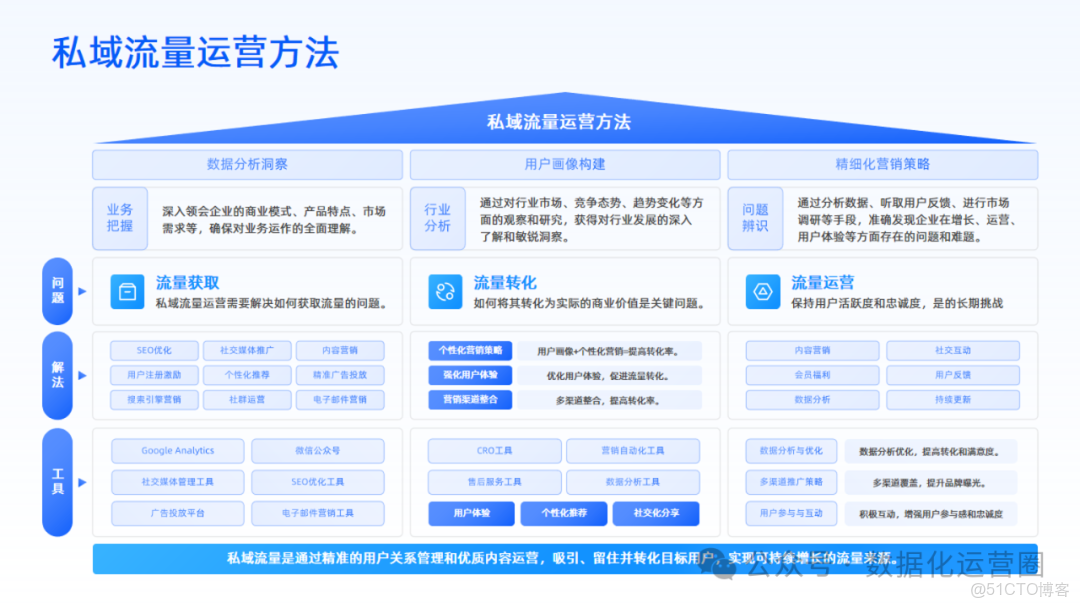Click the briefcase icon beside 流量获取
The height and width of the screenshot is (608, 1080).
click(x=126, y=290)
